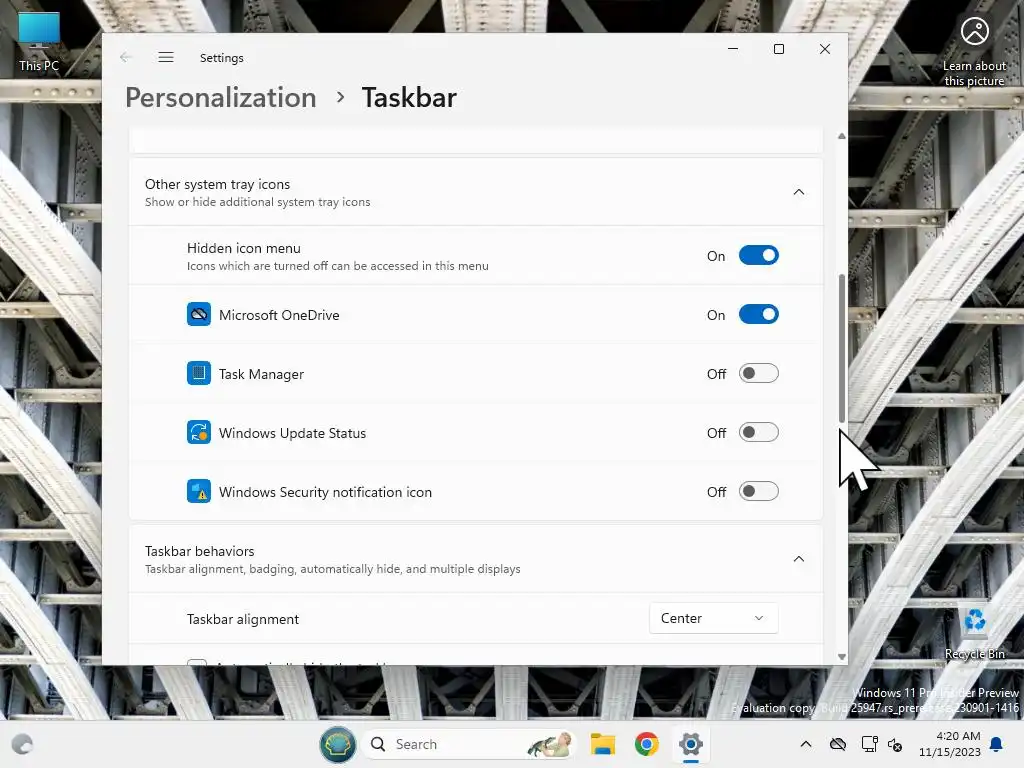Click the widgets icon at taskbar left

(22, 744)
